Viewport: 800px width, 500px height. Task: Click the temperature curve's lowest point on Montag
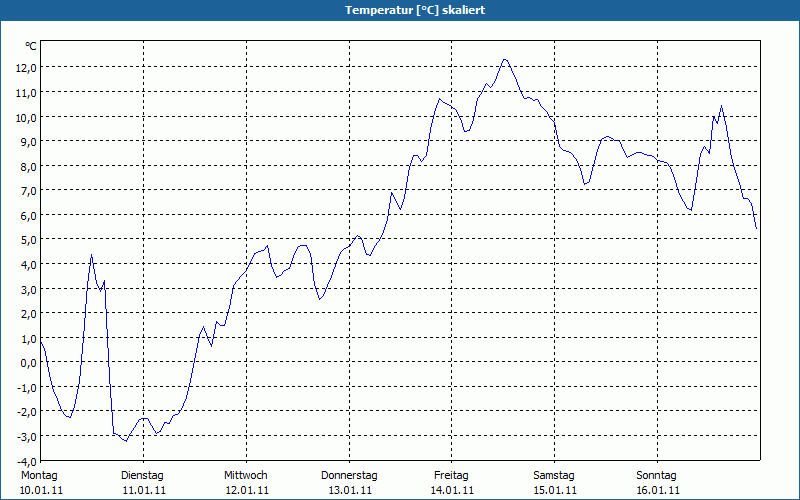coord(126,440)
